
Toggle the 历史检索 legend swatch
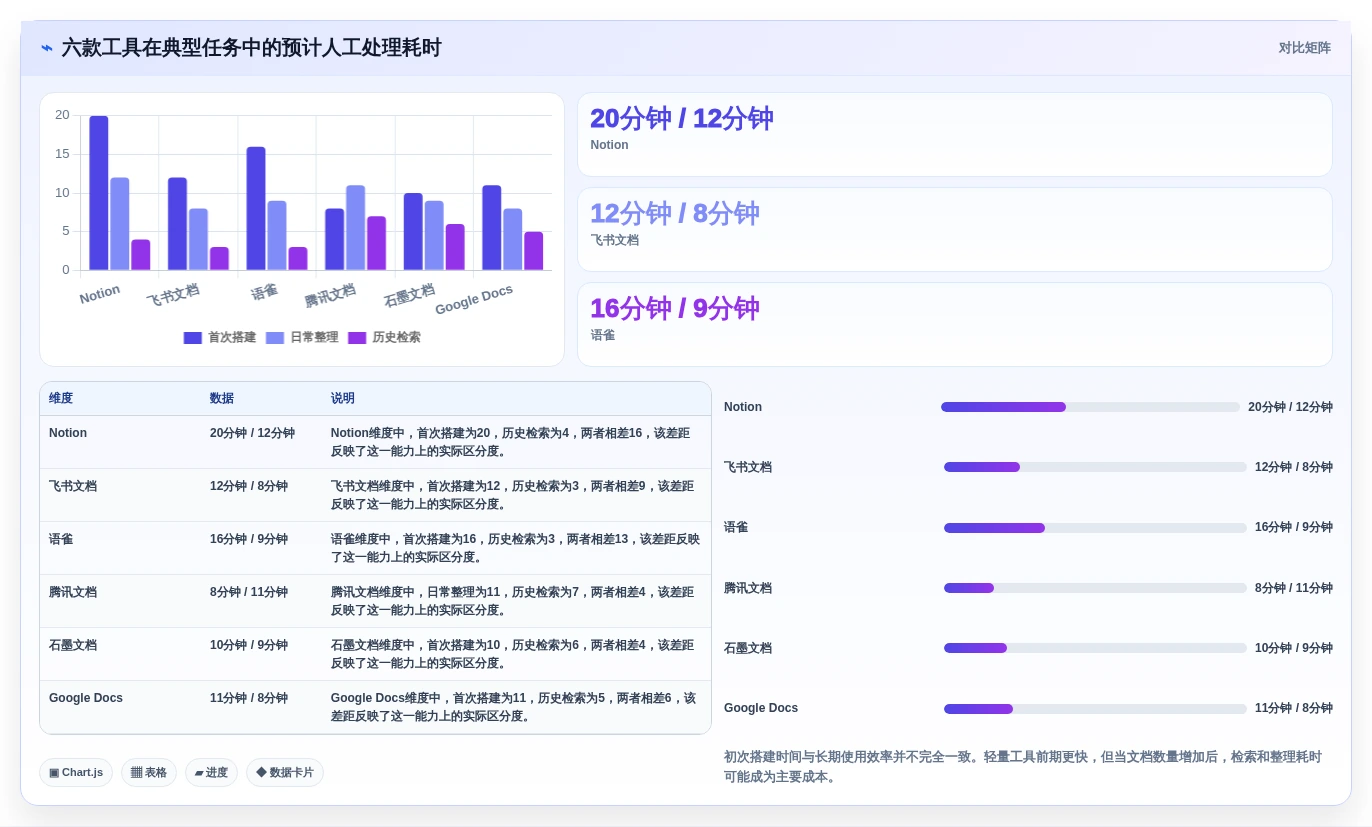[x=357, y=338]
